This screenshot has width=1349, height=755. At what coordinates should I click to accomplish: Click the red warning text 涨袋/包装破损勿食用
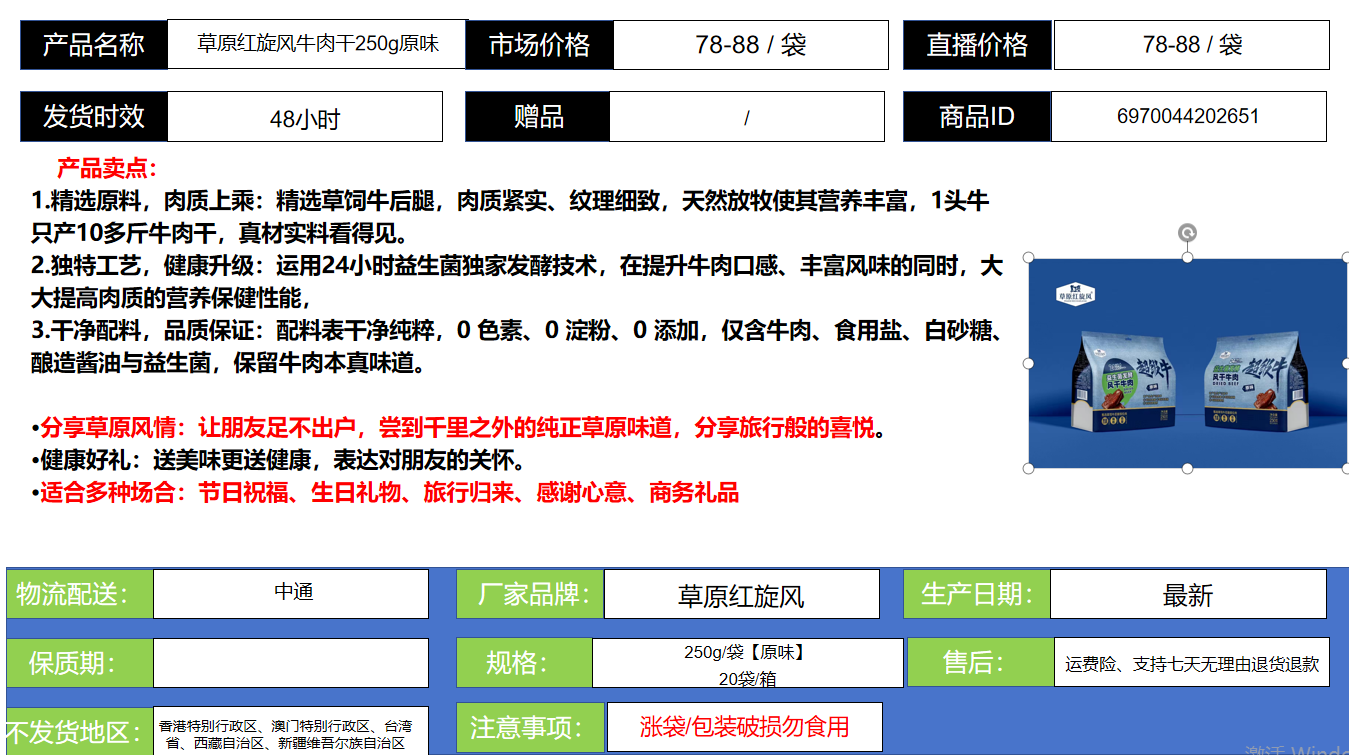(x=744, y=727)
